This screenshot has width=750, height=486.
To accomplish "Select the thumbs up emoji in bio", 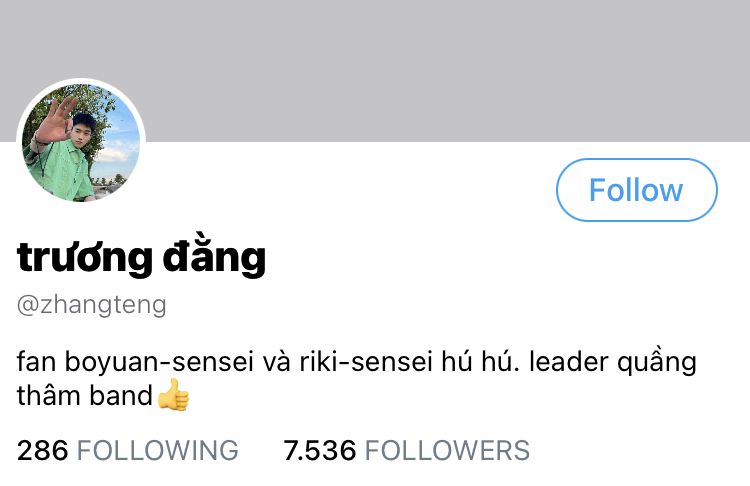I will [174, 395].
